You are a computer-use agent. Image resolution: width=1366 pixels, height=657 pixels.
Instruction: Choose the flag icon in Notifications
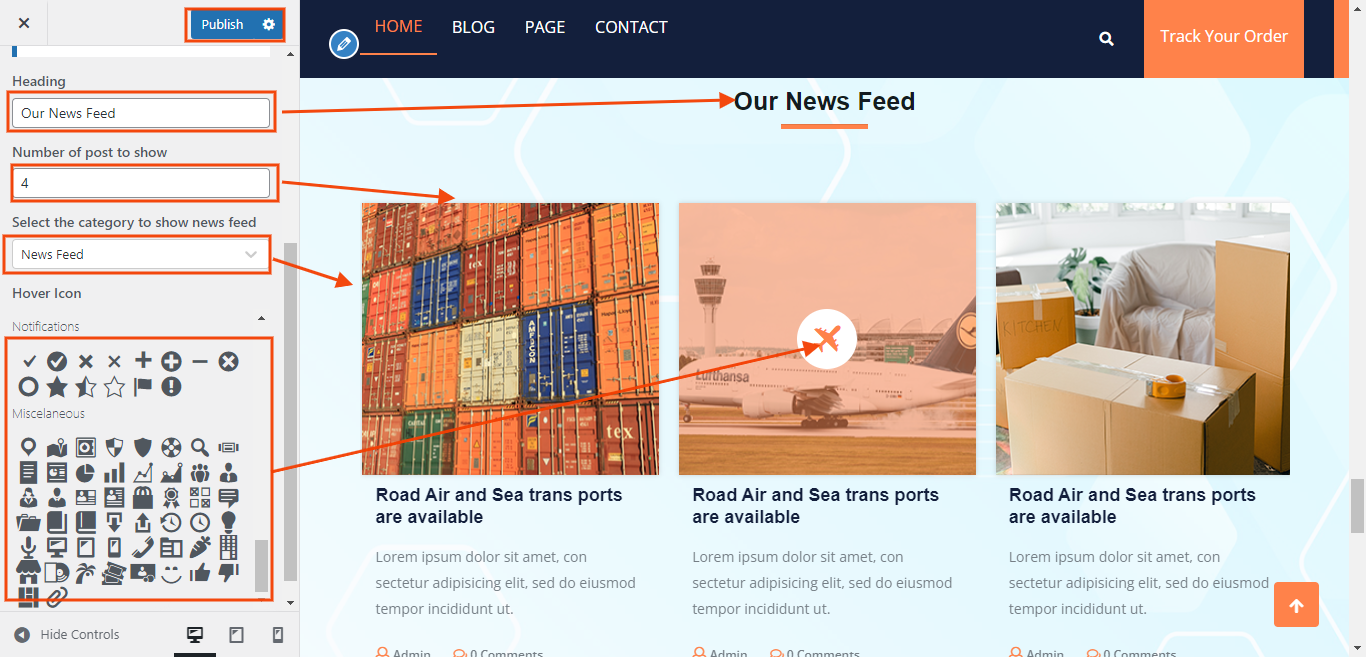tap(143, 387)
